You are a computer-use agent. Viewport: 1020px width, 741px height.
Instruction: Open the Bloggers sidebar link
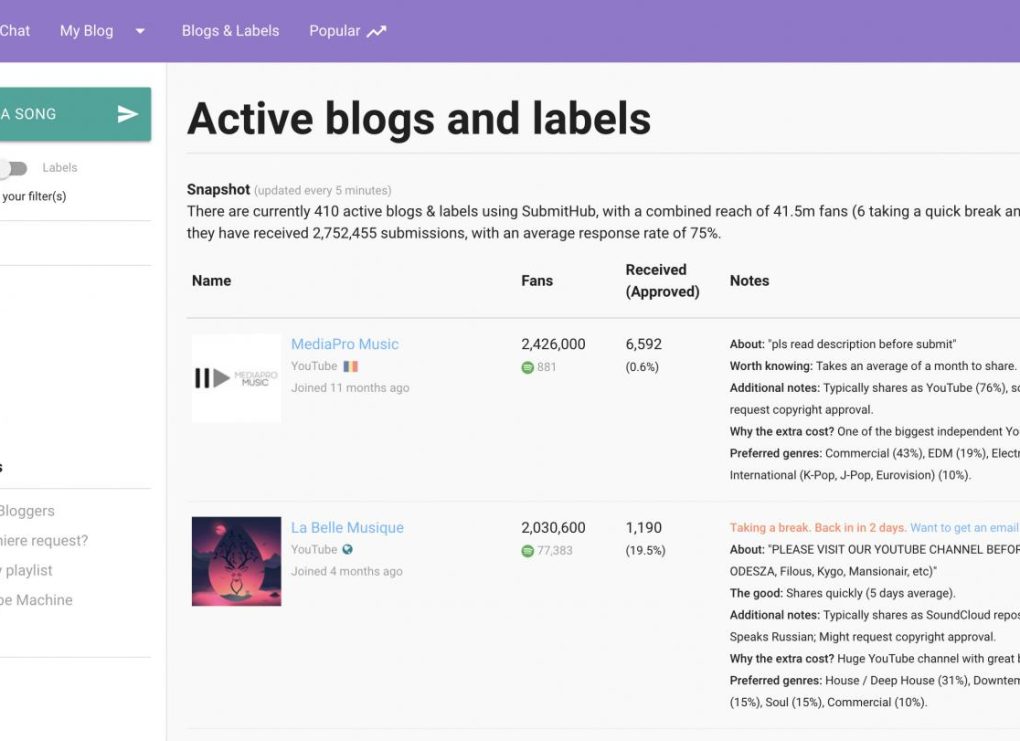click(27, 511)
